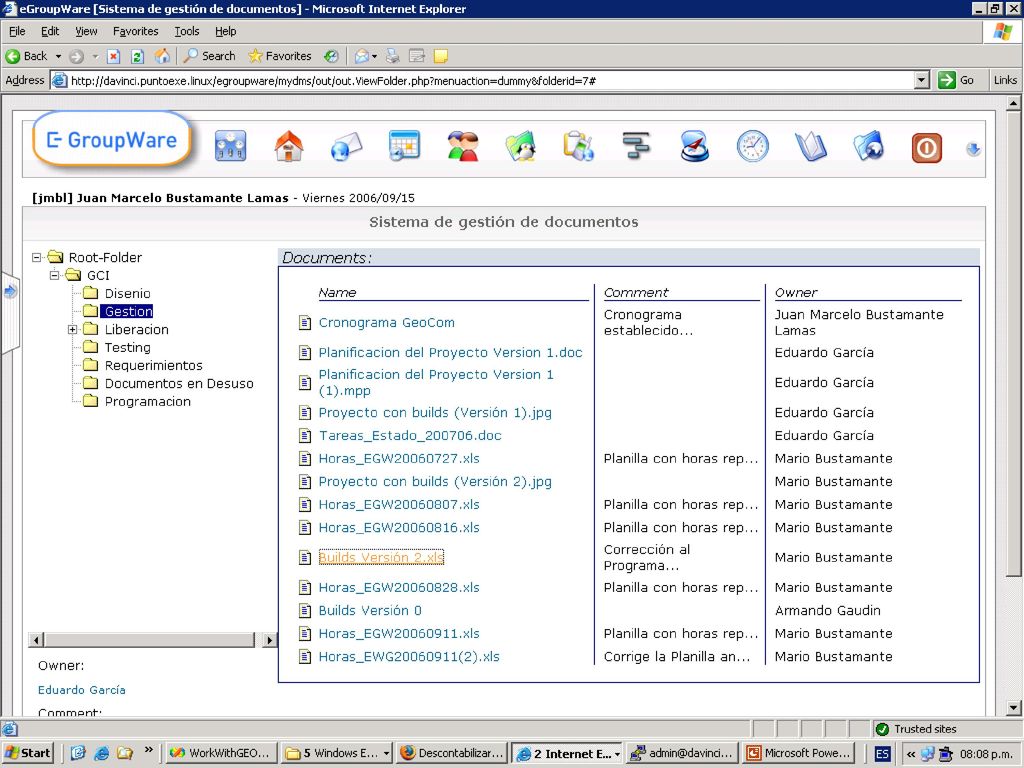Image resolution: width=1024 pixels, height=768 pixels.
Task: Open the eGroupWare Calendar icon
Action: [x=404, y=146]
